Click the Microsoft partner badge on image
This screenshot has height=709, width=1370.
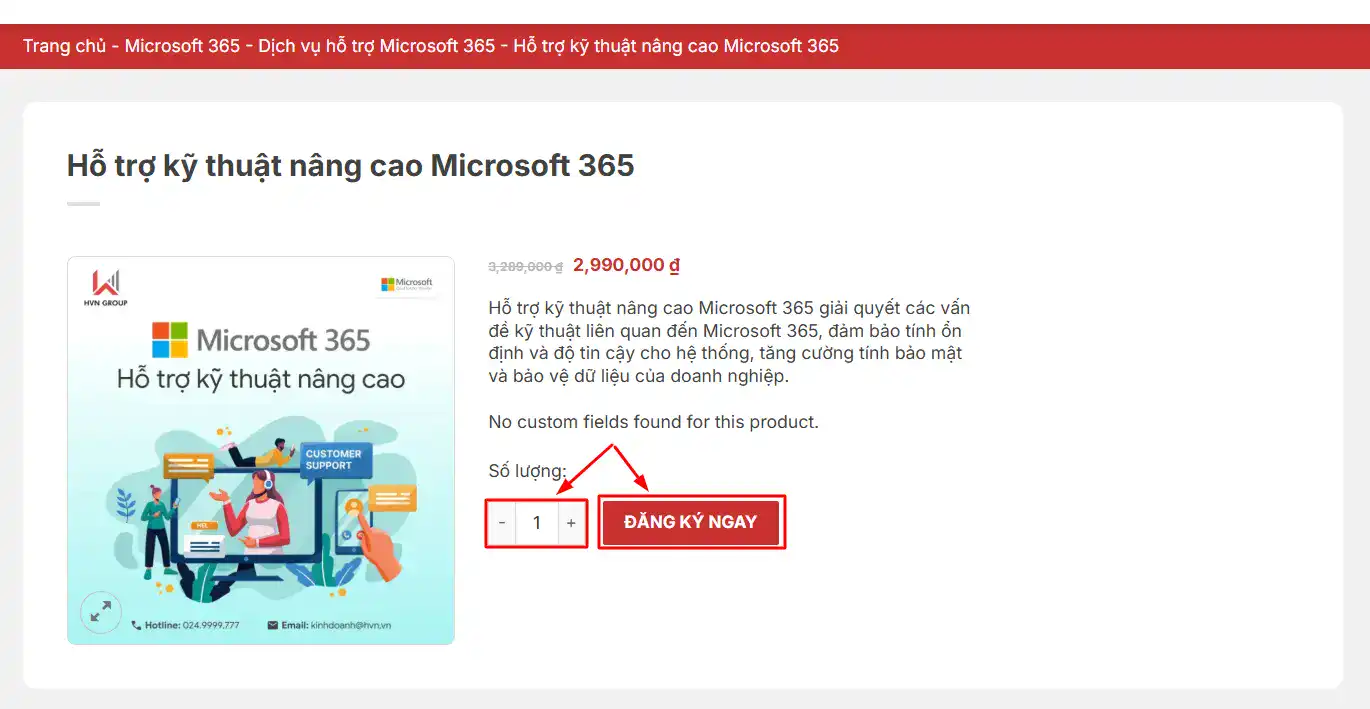point(406,285)
